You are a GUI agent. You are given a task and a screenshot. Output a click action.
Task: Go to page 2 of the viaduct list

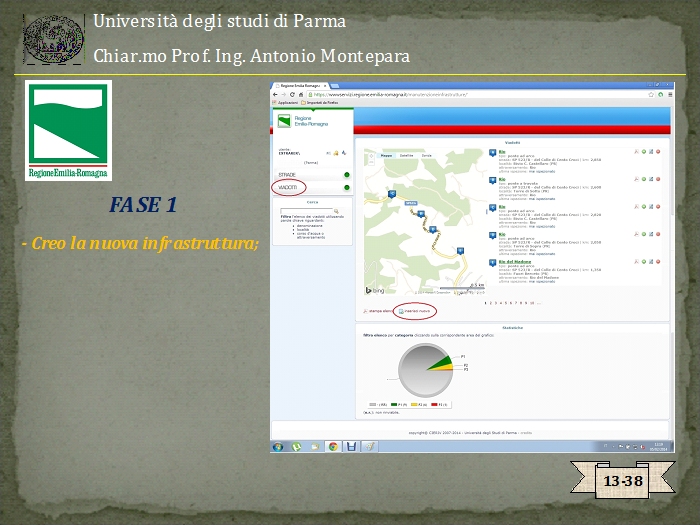coord(491,301)
